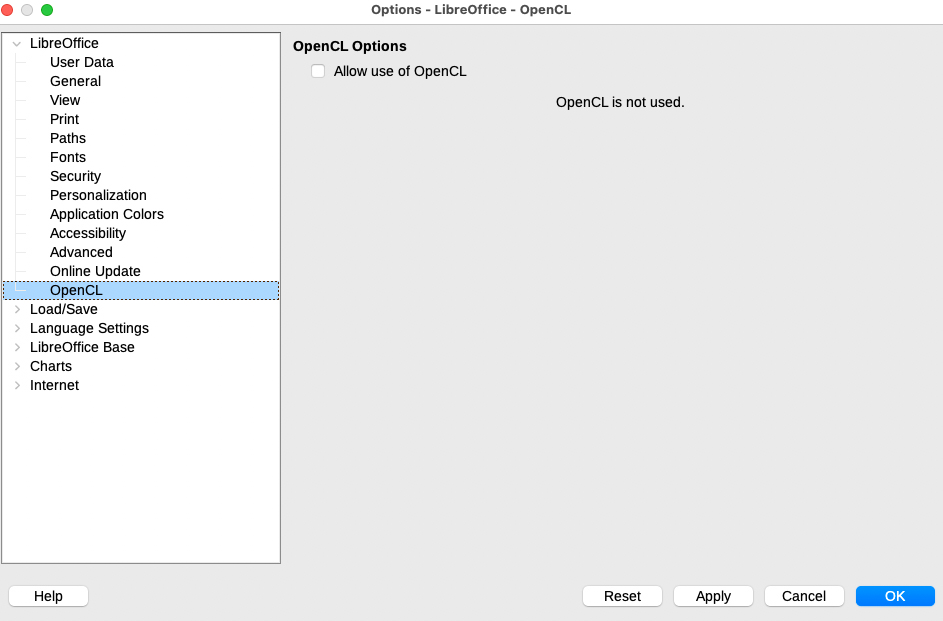Enable Allow use of OpenCL checkbox
The image size is (943, 621).
[x=318, y=71]
